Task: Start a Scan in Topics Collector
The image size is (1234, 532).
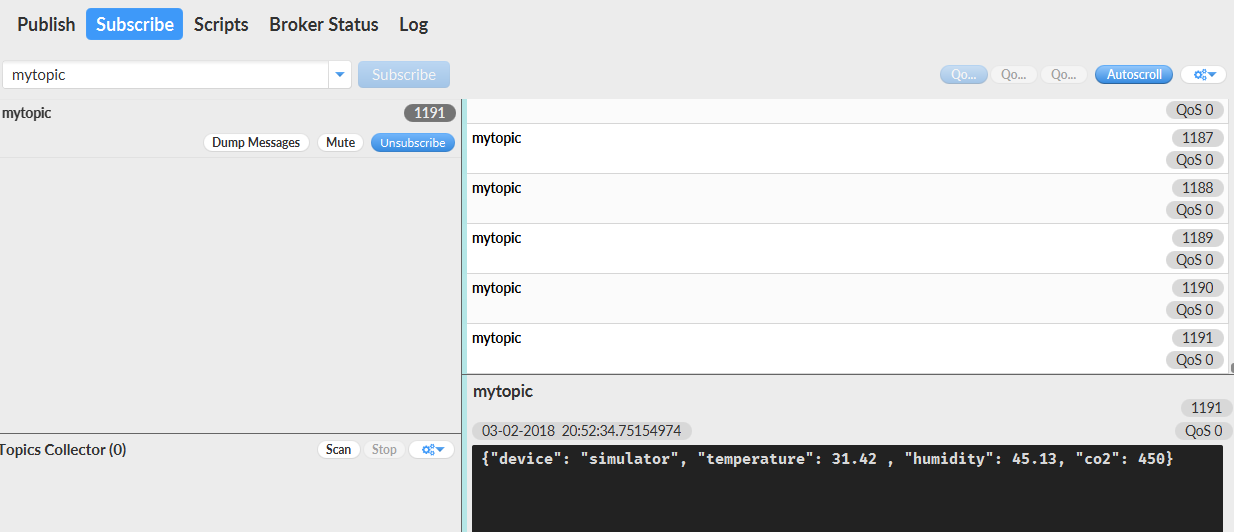Action: 338,450
